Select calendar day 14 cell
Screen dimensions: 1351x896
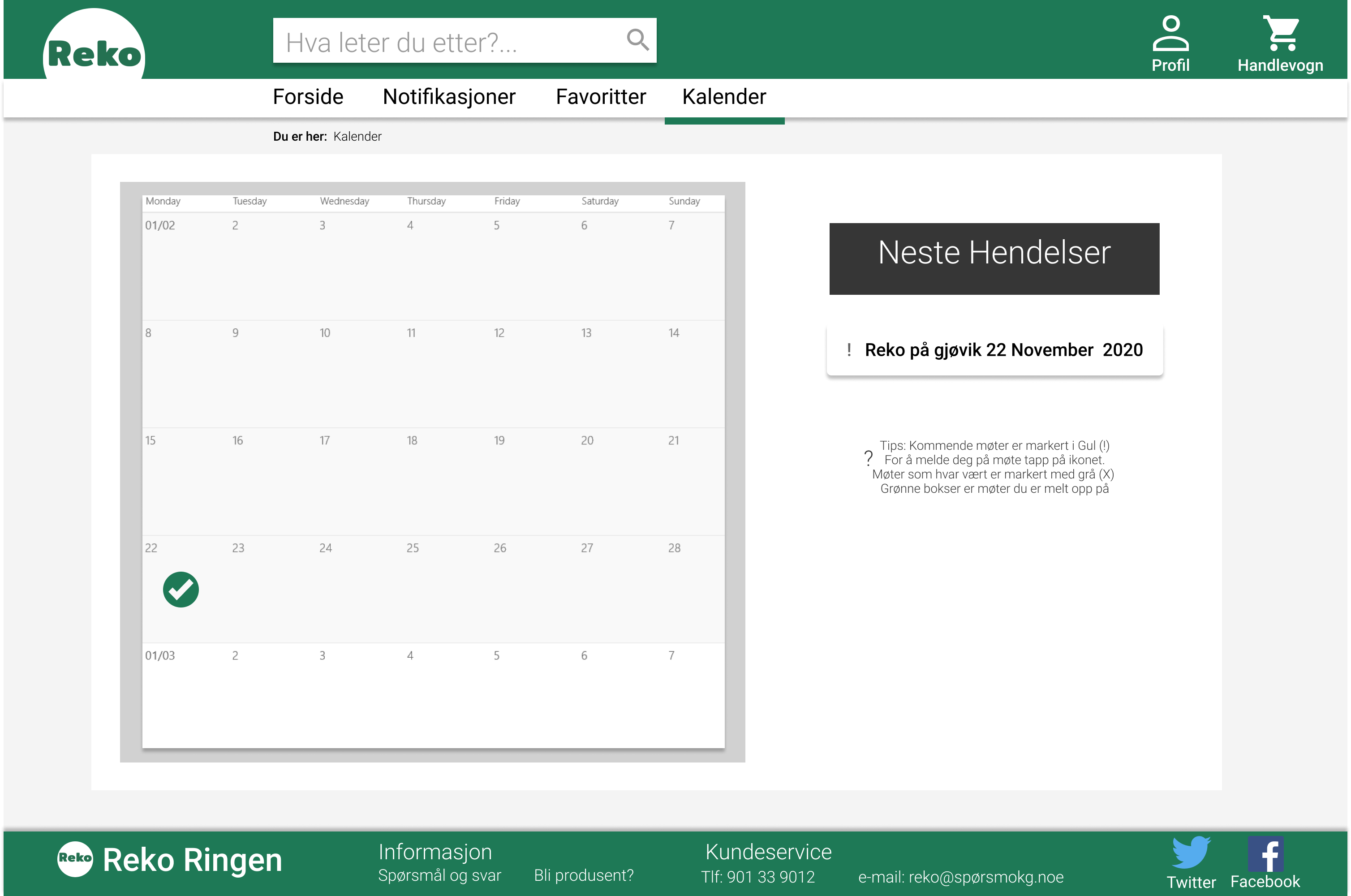pyautogui.click(x=681, y=374)
